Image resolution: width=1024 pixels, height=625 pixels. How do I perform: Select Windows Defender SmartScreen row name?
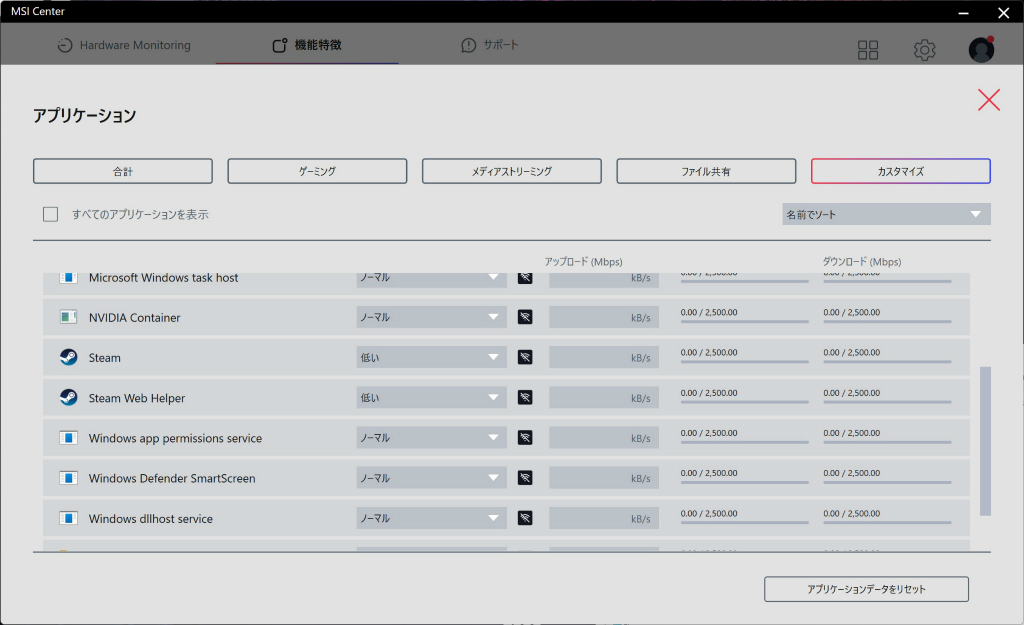(172, 478)
